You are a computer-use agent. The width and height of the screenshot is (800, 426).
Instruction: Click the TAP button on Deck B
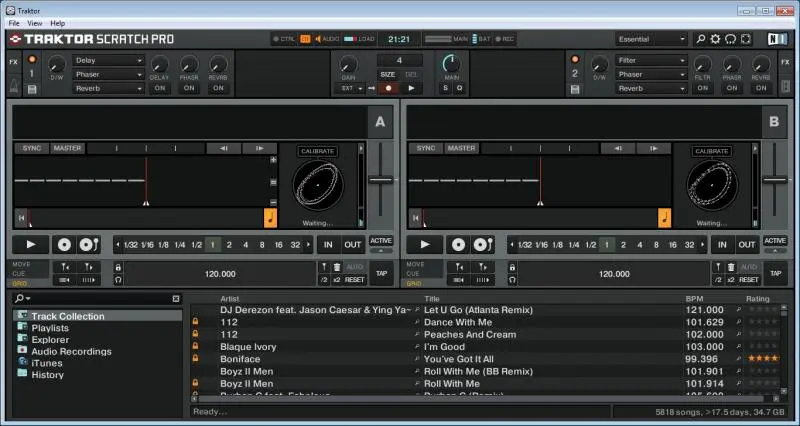(x=775, y=273)
